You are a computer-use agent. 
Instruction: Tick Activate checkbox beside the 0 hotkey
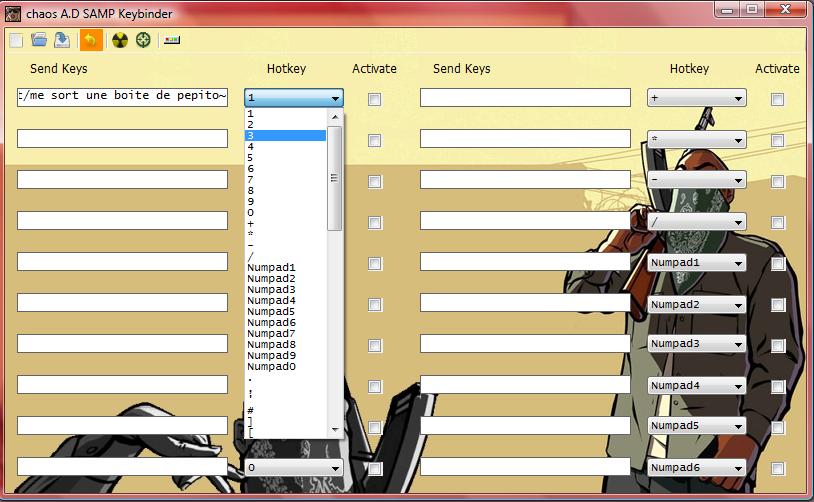pos(374,469)
